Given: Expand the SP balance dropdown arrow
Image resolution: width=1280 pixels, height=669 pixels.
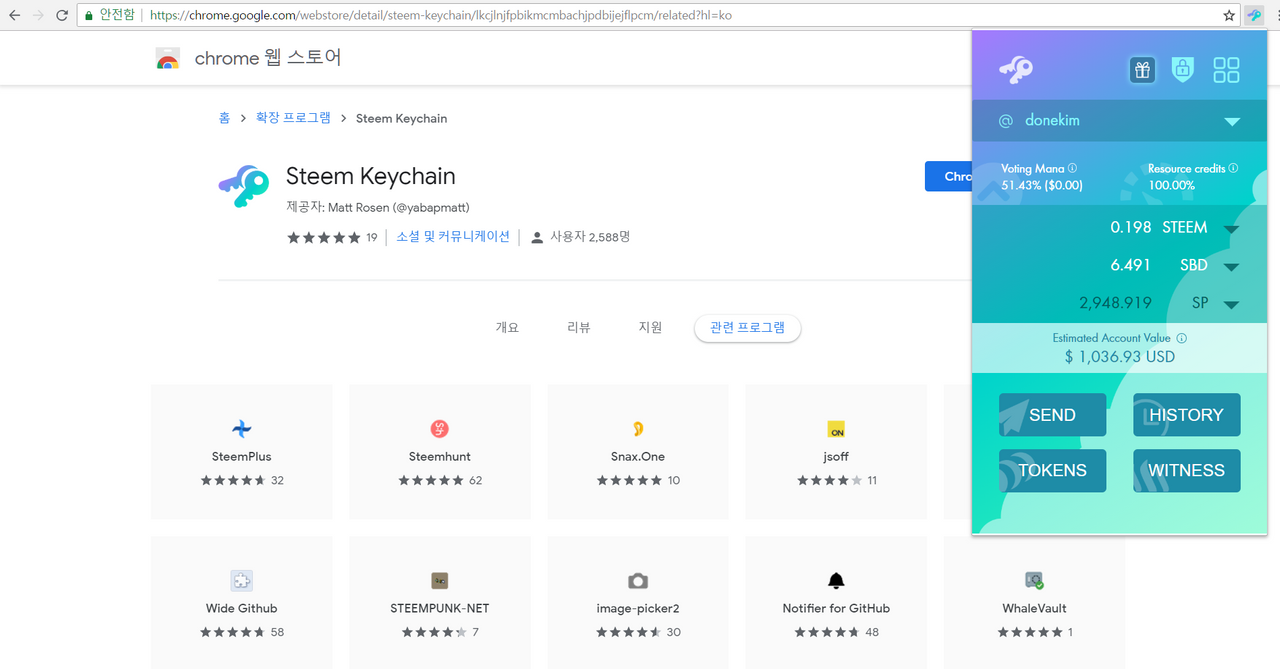Looking at the screenshot, I should (1231, 305).
